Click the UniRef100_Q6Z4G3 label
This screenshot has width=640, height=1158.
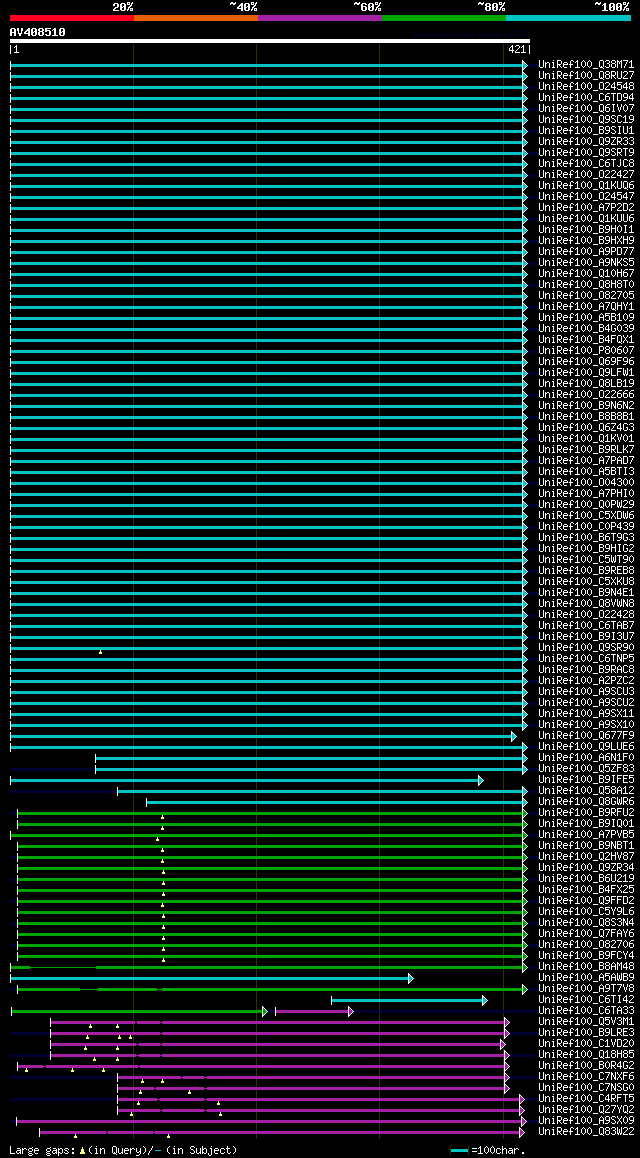586,428
